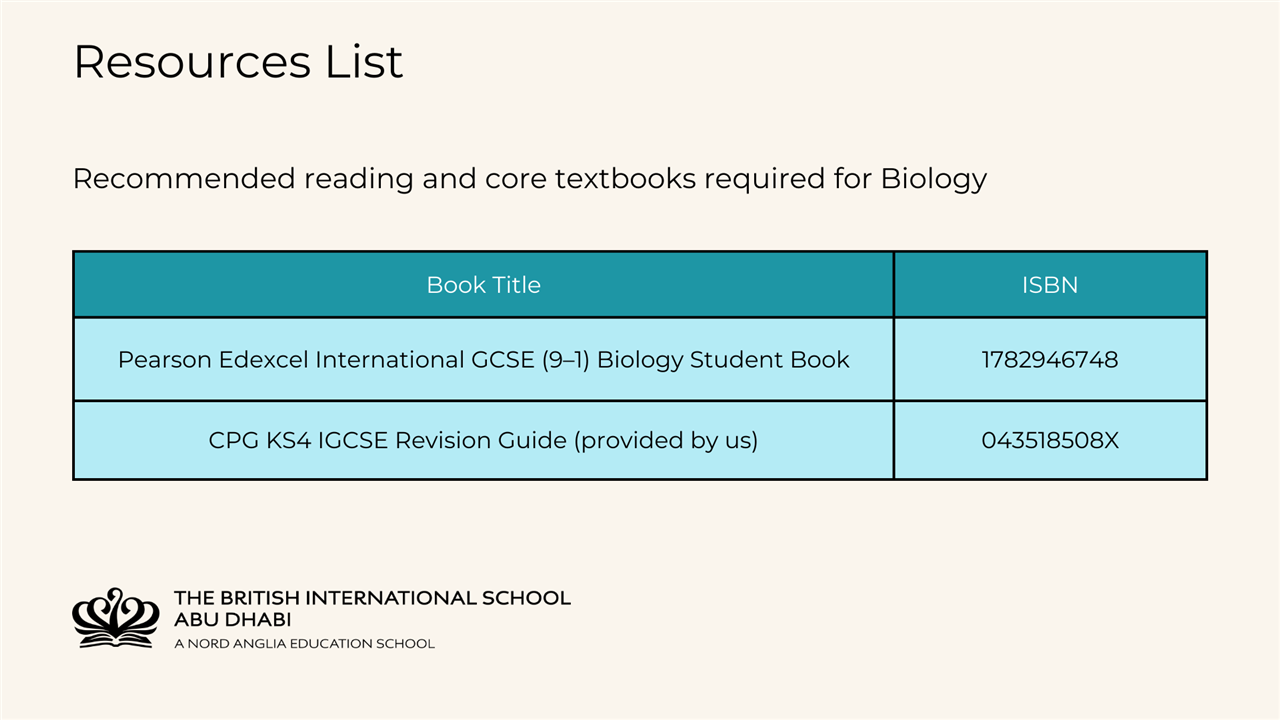1280x720 pixels.
Task: Click the ISBN 043518508X cell
Action: [x=1050, y=440]
